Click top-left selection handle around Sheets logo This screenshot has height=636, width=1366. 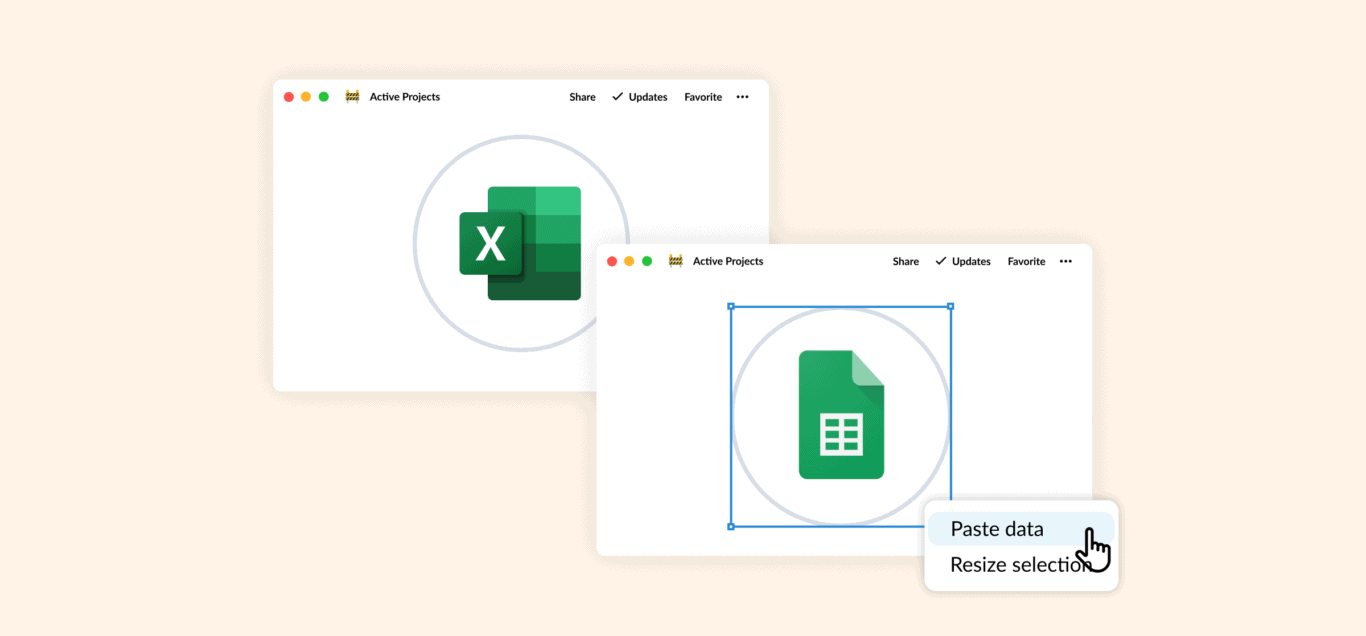coord(731,306)
